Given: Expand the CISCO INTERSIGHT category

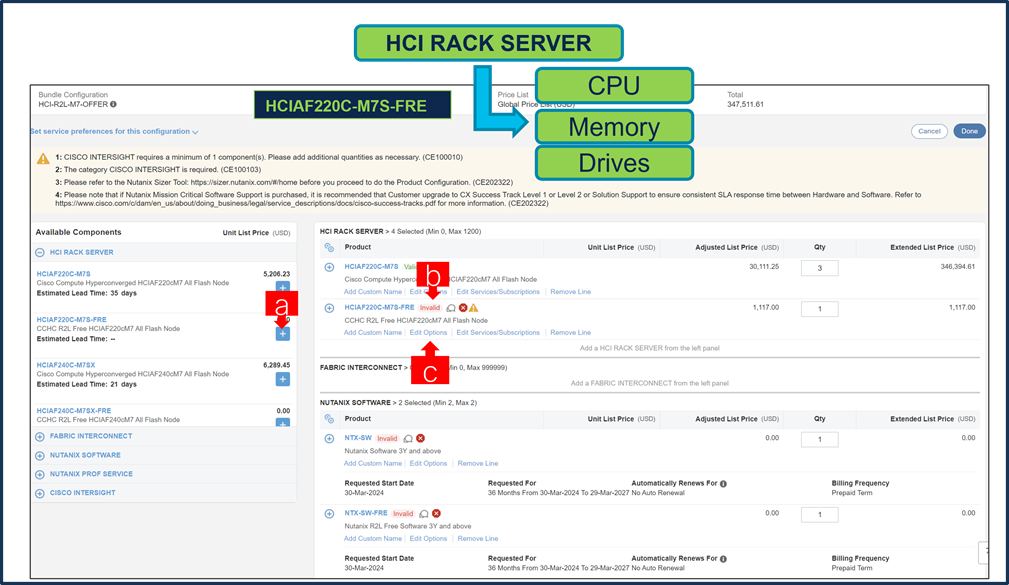Looking at the screenshot, I should click(40, 494).
